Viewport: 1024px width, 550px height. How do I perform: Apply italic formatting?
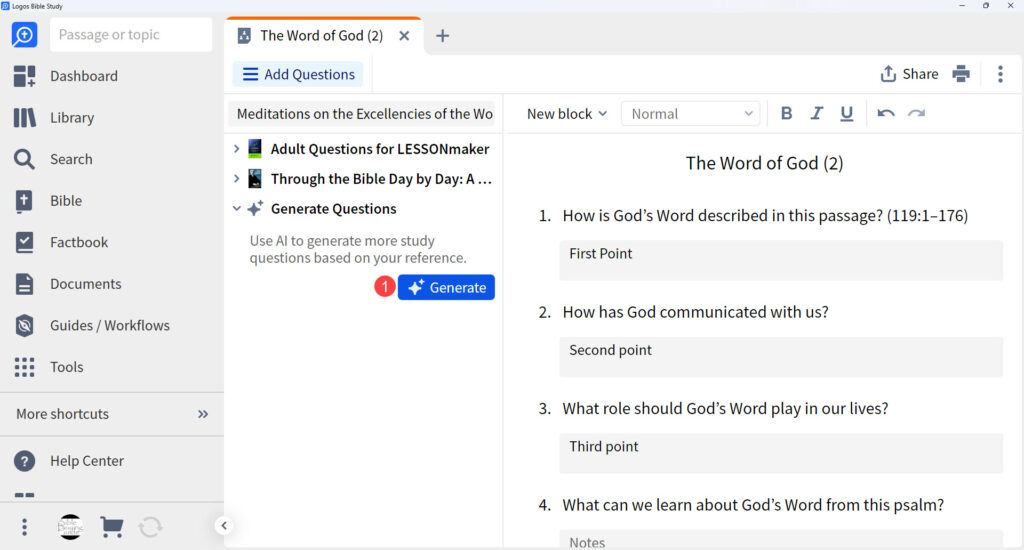(x=816, y=114)
